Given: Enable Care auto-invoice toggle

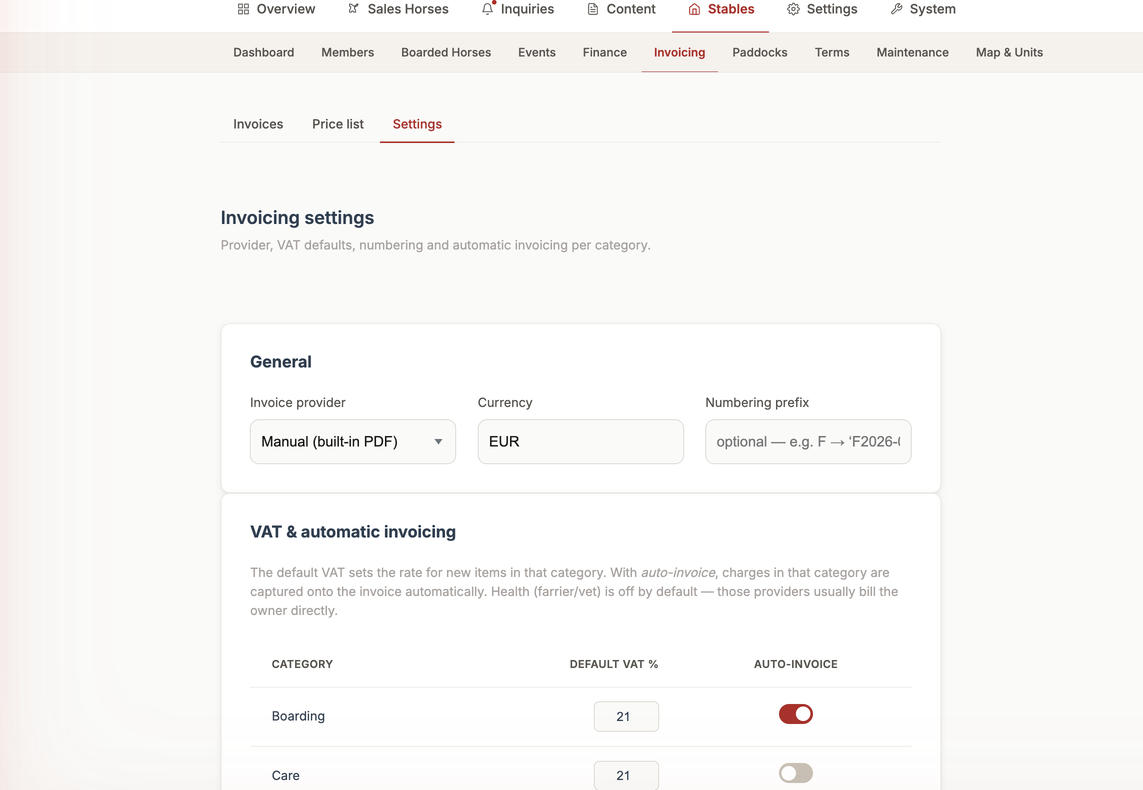Looking at the screenshot, I should point(795,773).
